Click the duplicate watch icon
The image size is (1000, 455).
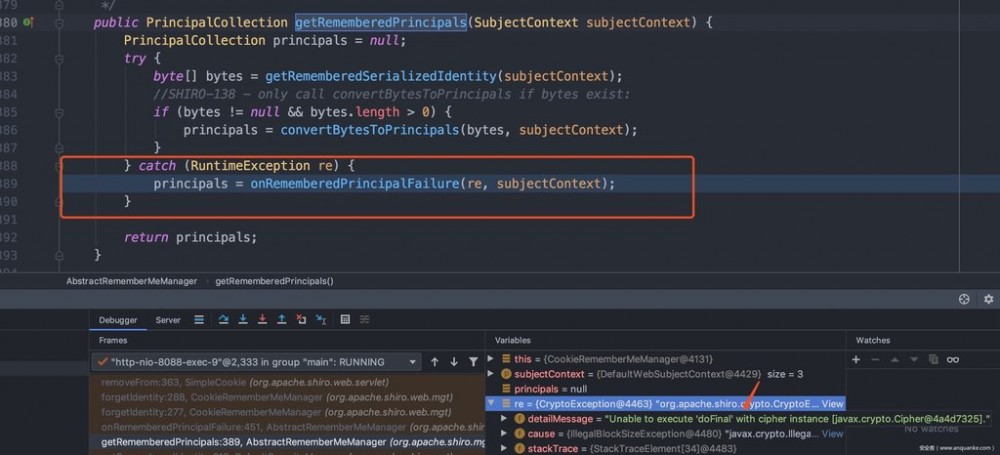(x=934, y=359)
